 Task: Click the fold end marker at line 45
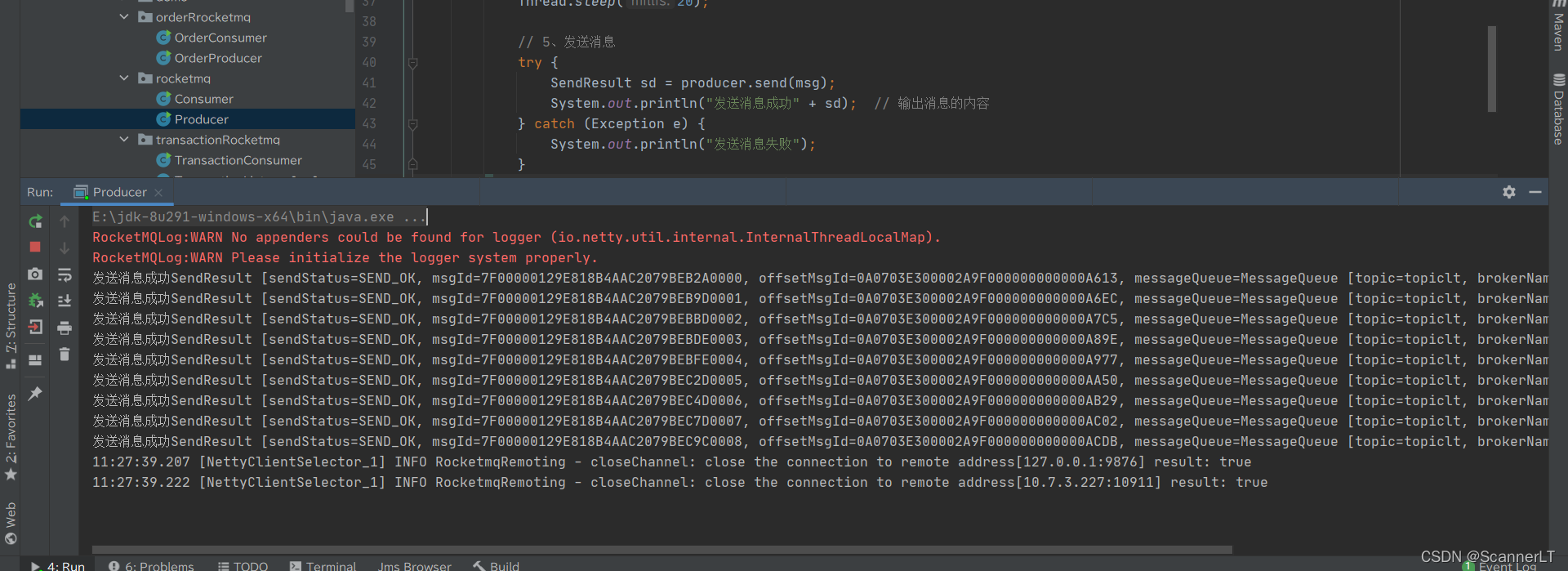click(x=413, y=164)
